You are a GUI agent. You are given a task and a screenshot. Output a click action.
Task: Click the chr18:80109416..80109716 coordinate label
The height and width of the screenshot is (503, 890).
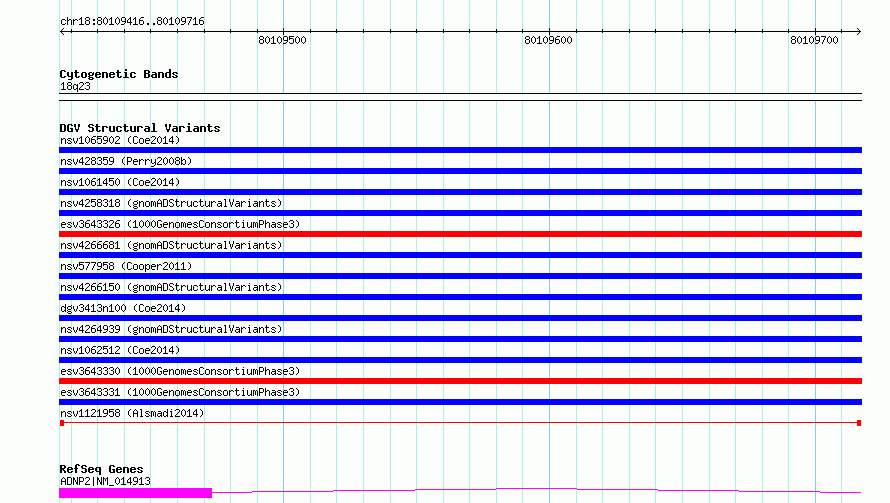pyautogui.click(x=132, y=21)
